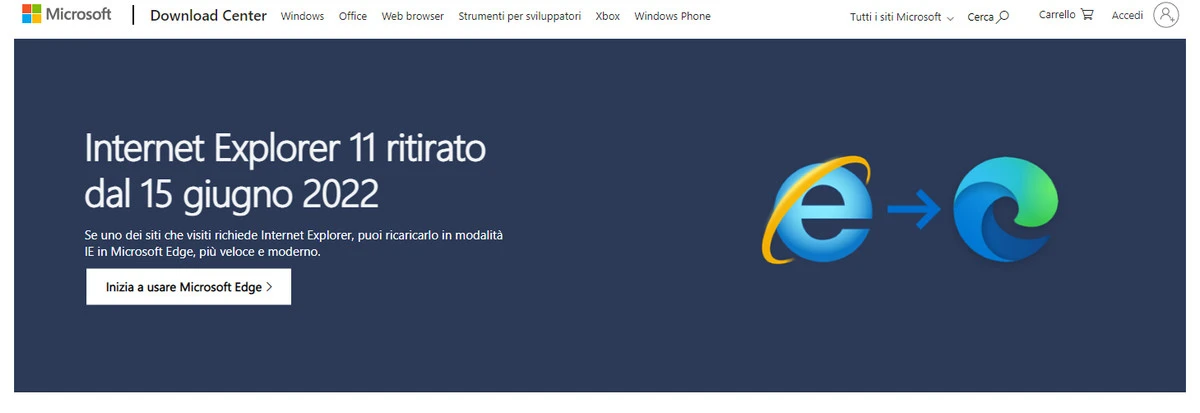The image size is (1200, 413).
Task: Click the magnifying glass search icon
Action: click(x=1003, y=17)
